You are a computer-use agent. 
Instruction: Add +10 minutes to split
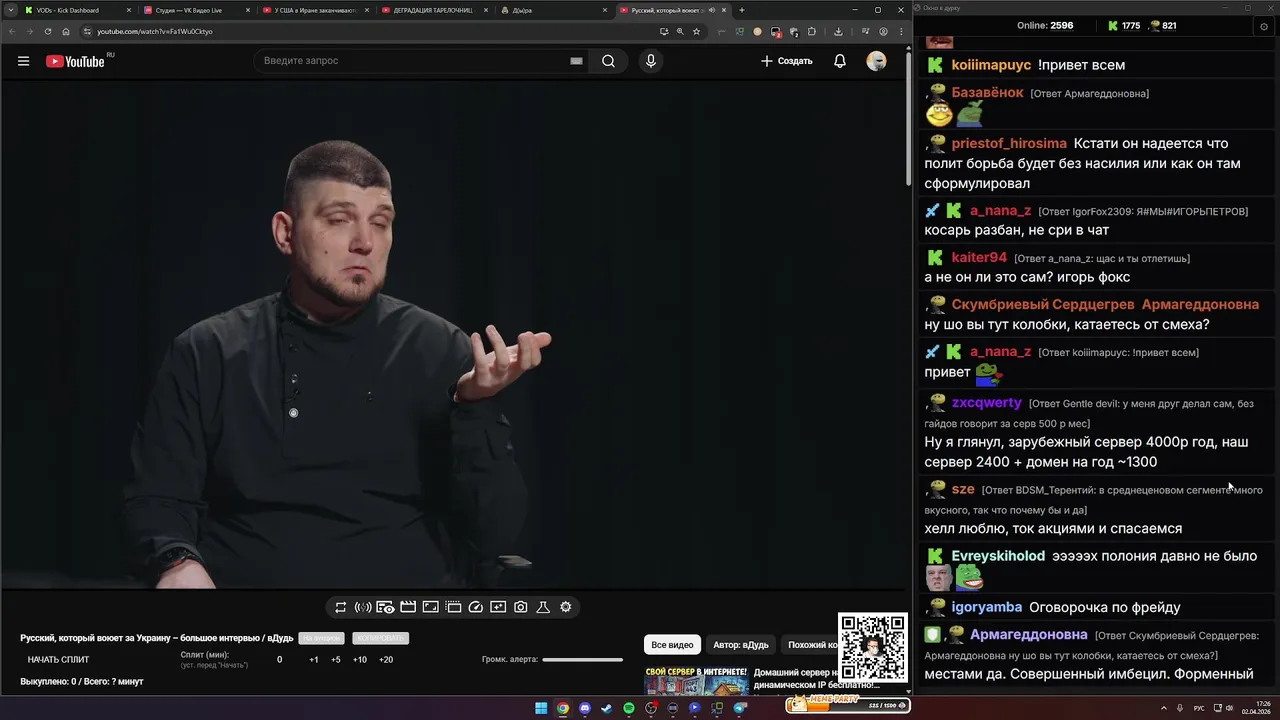(x=360, y=660)
